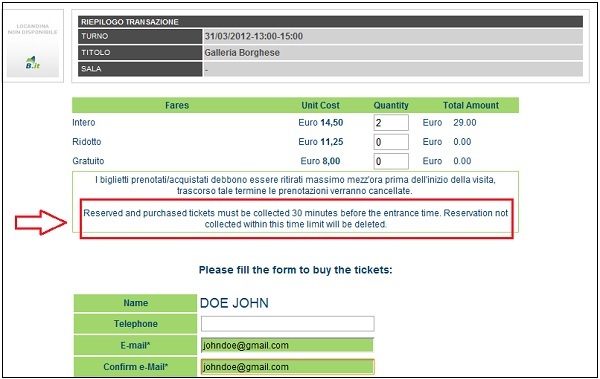Click the Ridotto fare label

[x=87, y=142]
